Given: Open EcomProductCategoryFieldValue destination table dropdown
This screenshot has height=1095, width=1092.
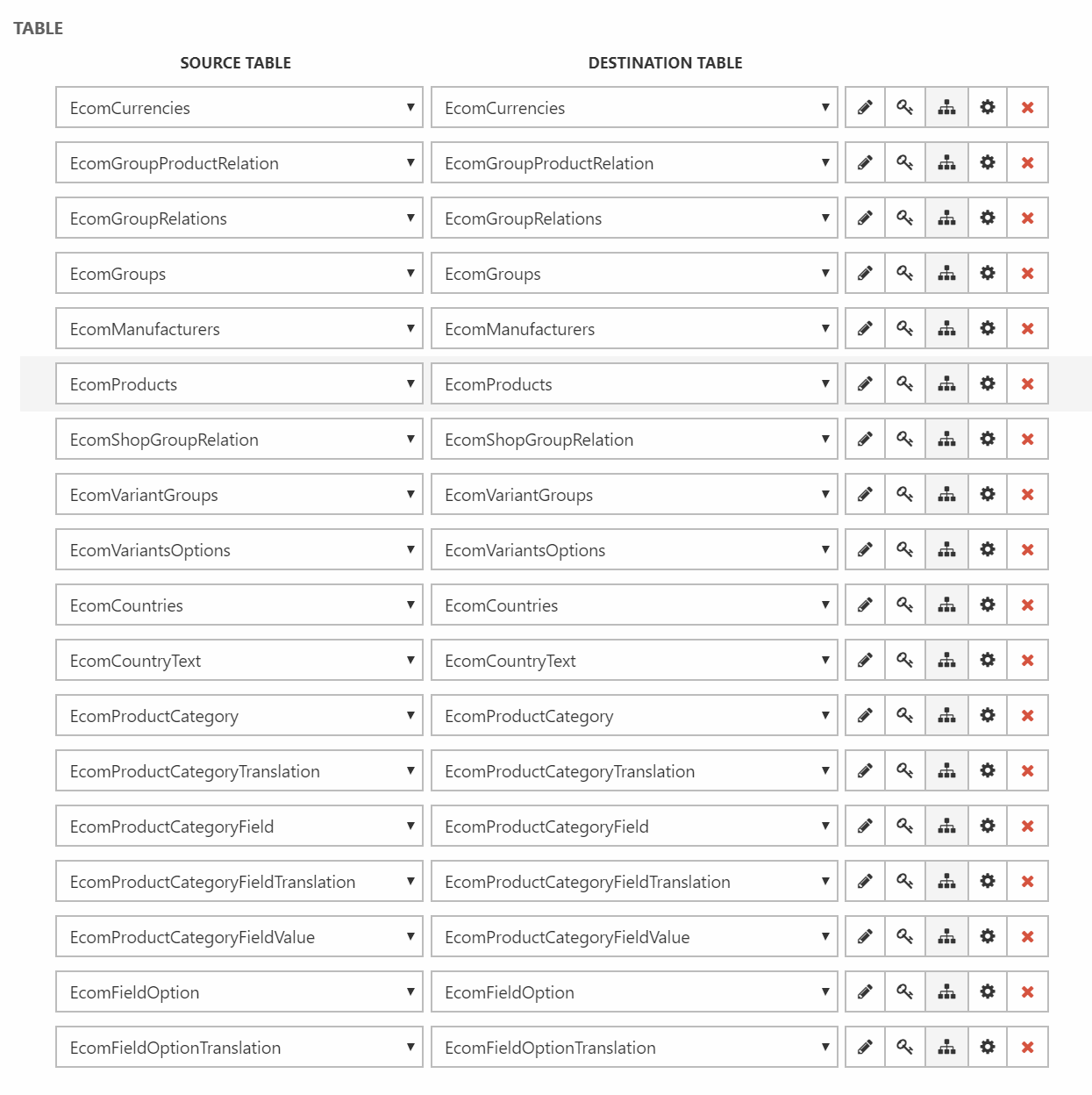Looking at the screenshot, I should coord(633,936).
